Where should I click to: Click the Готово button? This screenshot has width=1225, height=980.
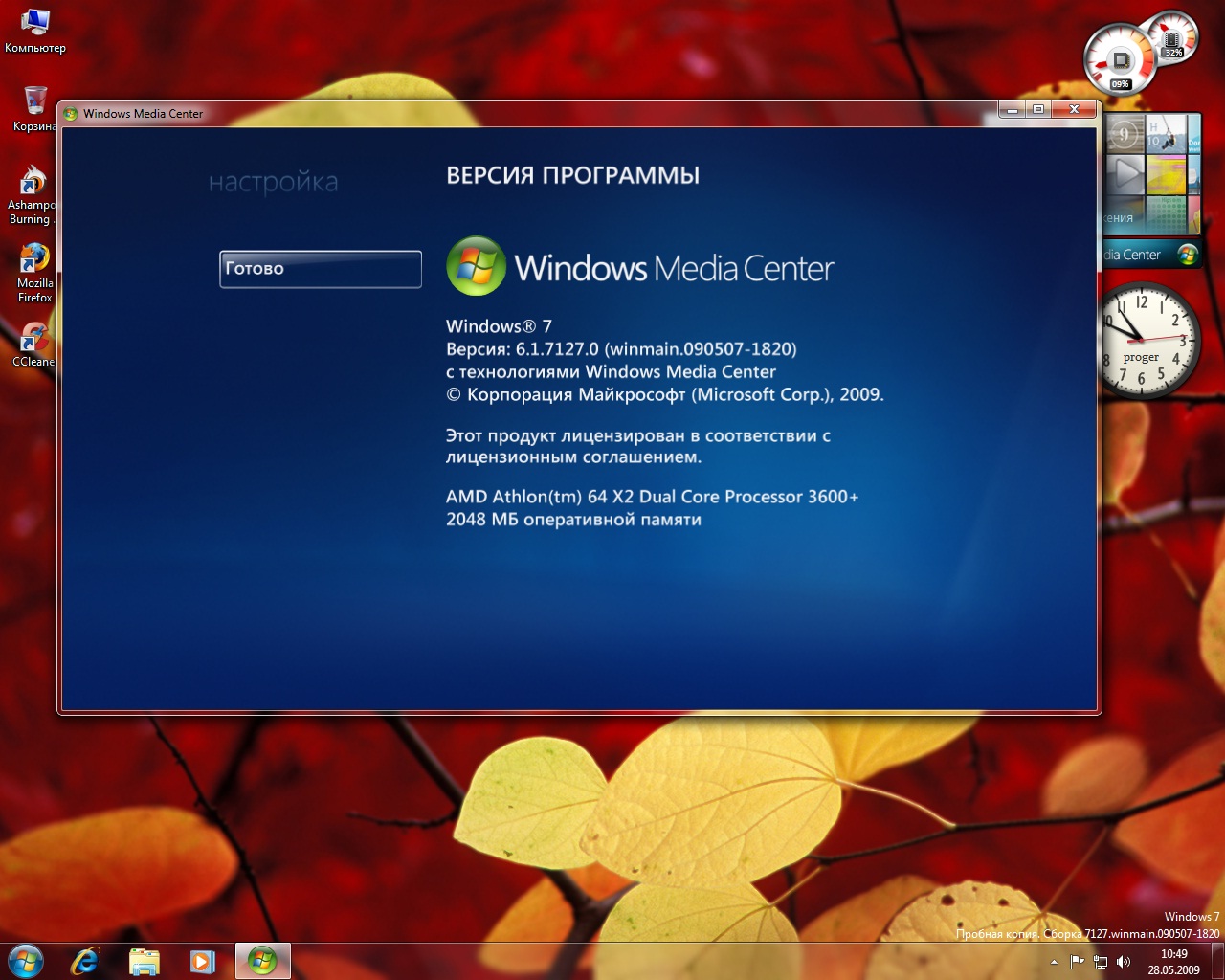pyautogui.click(x=321, y=269)
